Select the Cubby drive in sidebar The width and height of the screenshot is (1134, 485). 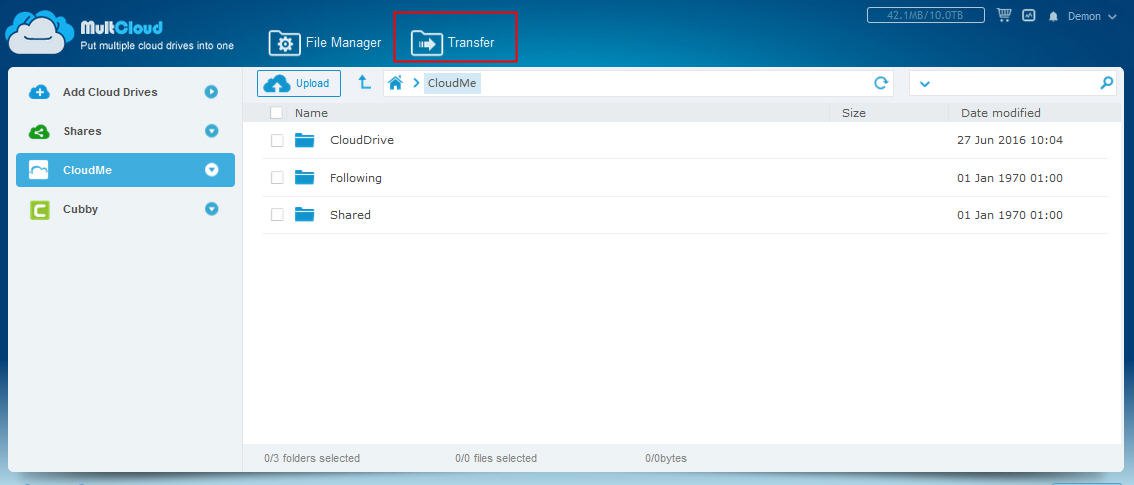(x=125, y=209)
